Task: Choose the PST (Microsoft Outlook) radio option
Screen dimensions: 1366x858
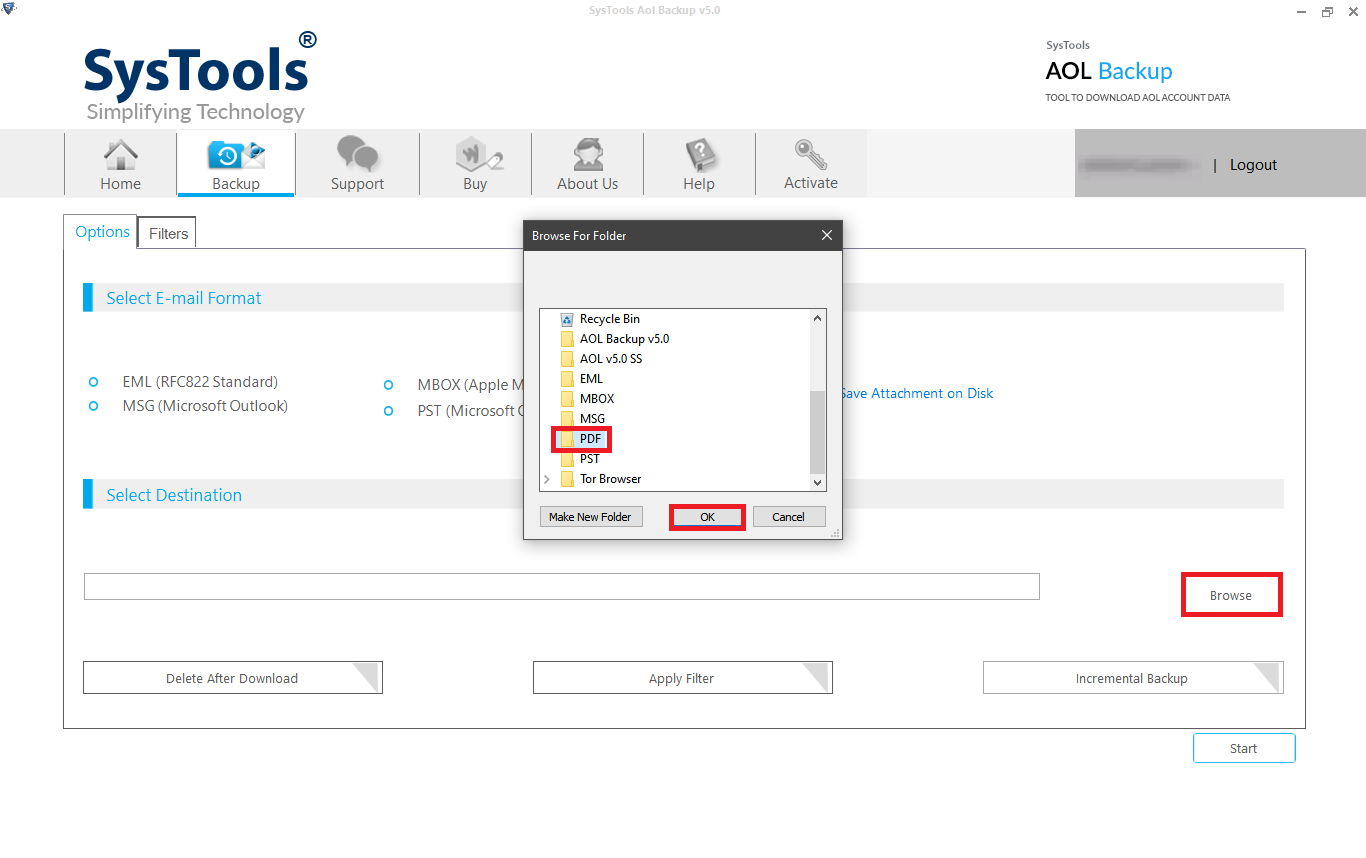Action: (x=389, y=411)
